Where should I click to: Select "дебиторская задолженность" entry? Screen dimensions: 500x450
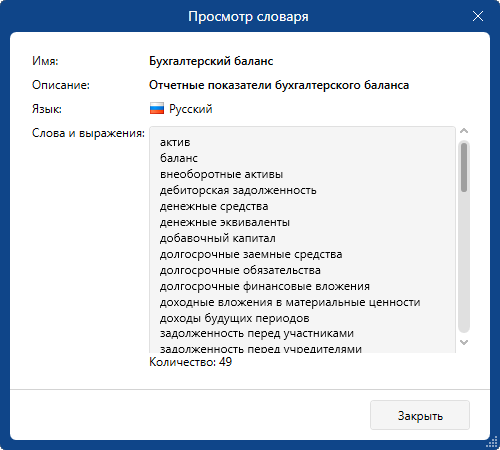(238, 190)
